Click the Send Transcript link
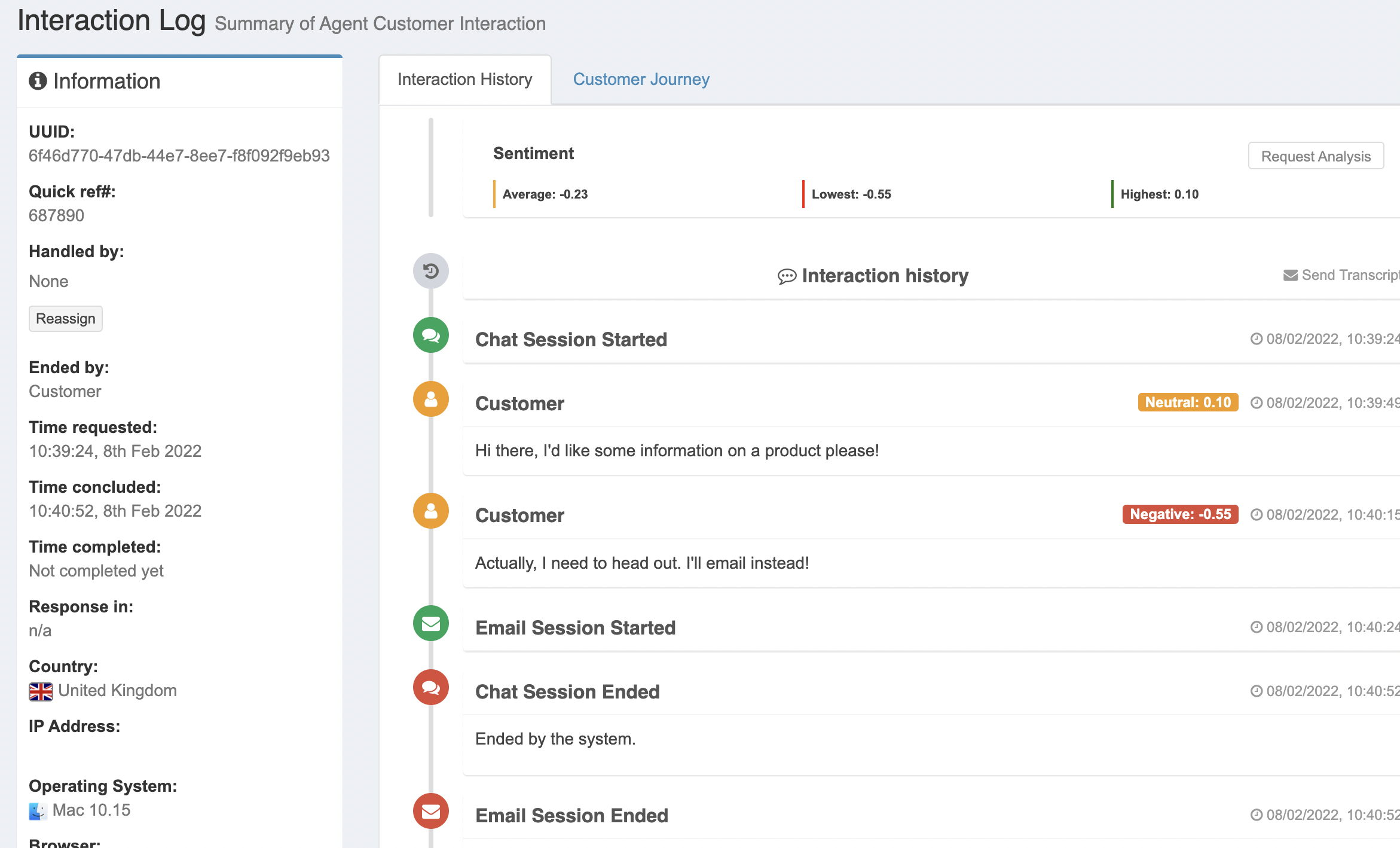This screenshot has height=848, width=1400. click(x=1341, y=275)
